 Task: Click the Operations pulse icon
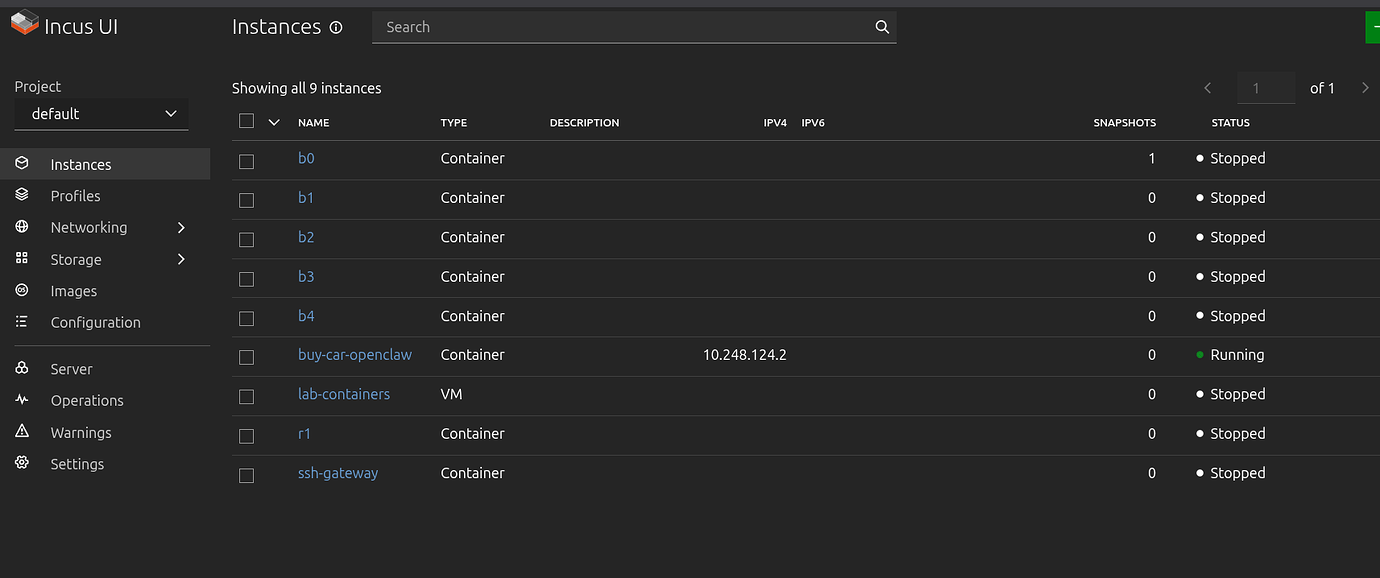tap(22, 400)
